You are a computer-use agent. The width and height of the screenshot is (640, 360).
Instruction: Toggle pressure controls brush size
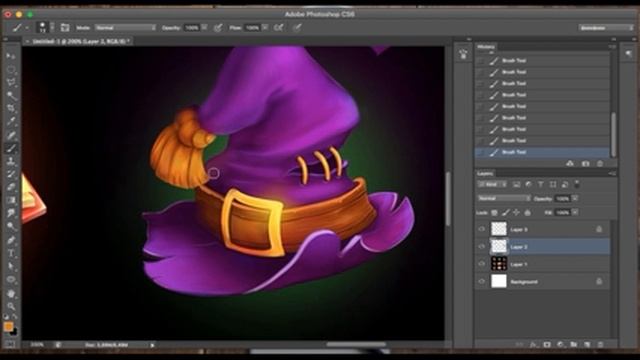tap(297, 28)
